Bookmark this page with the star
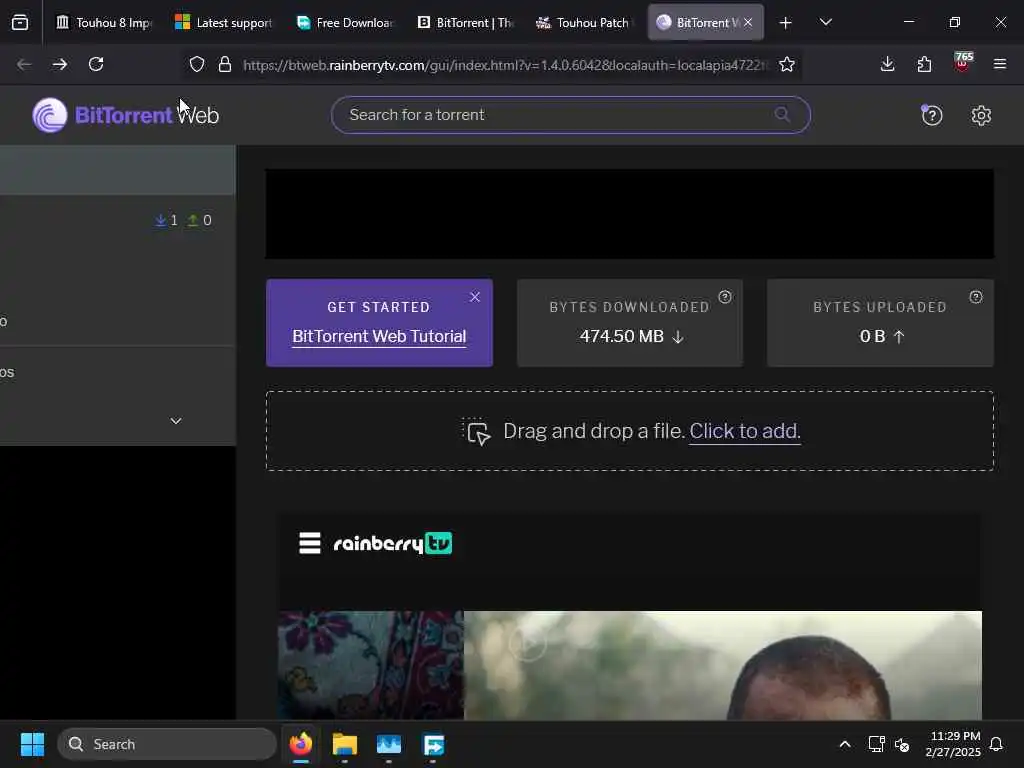The width and height of the screenshot is (1024, 768). (787, 64)
